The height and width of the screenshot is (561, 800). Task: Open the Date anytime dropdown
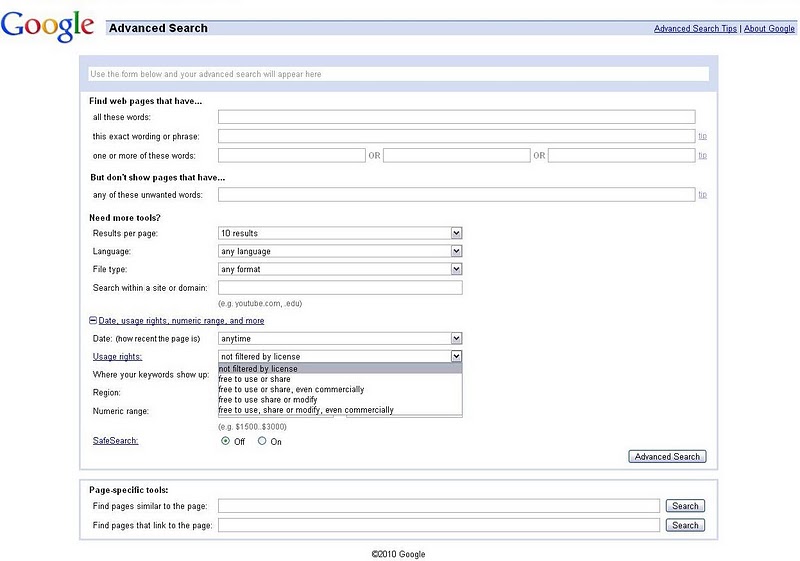(x=340, y=339)
